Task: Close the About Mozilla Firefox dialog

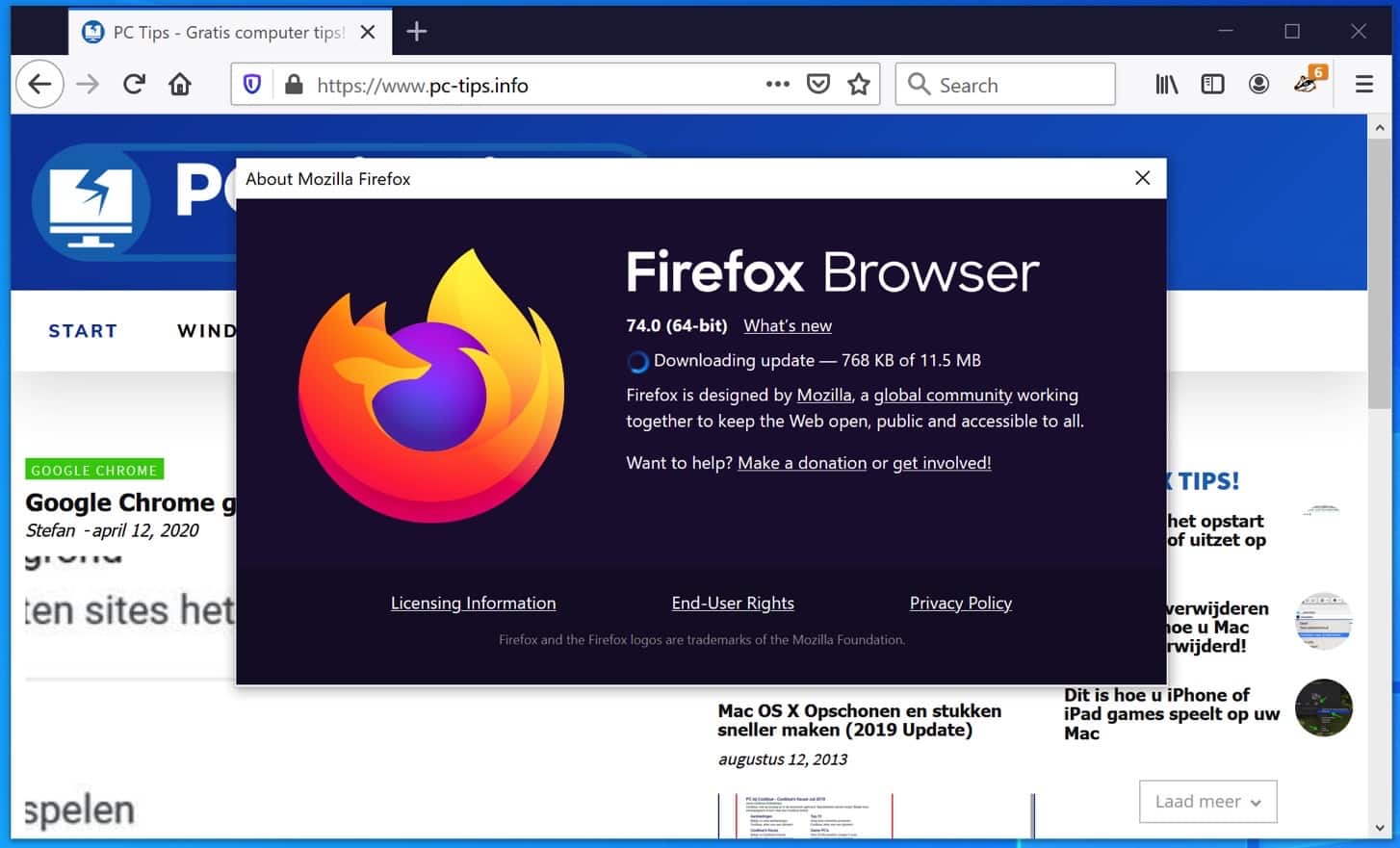Action: click(x=1142, y=178)
